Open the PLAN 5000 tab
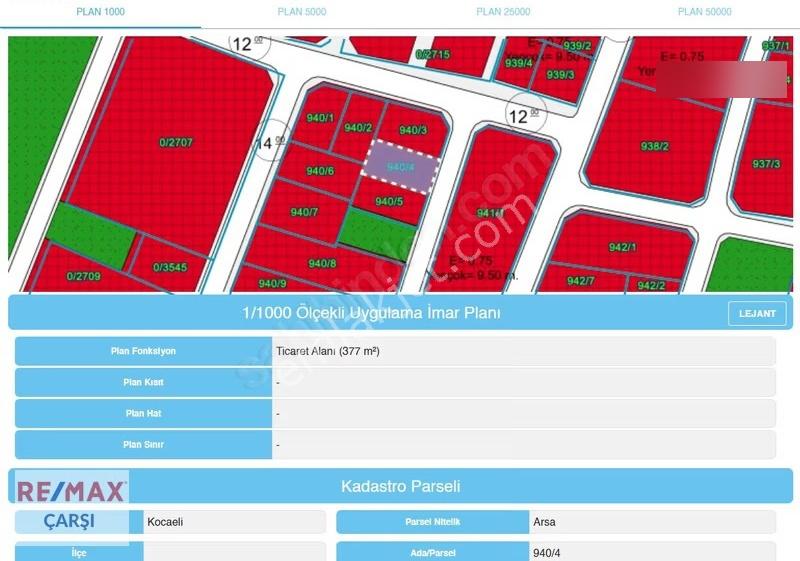800x561 pixels. coord(302,12)
